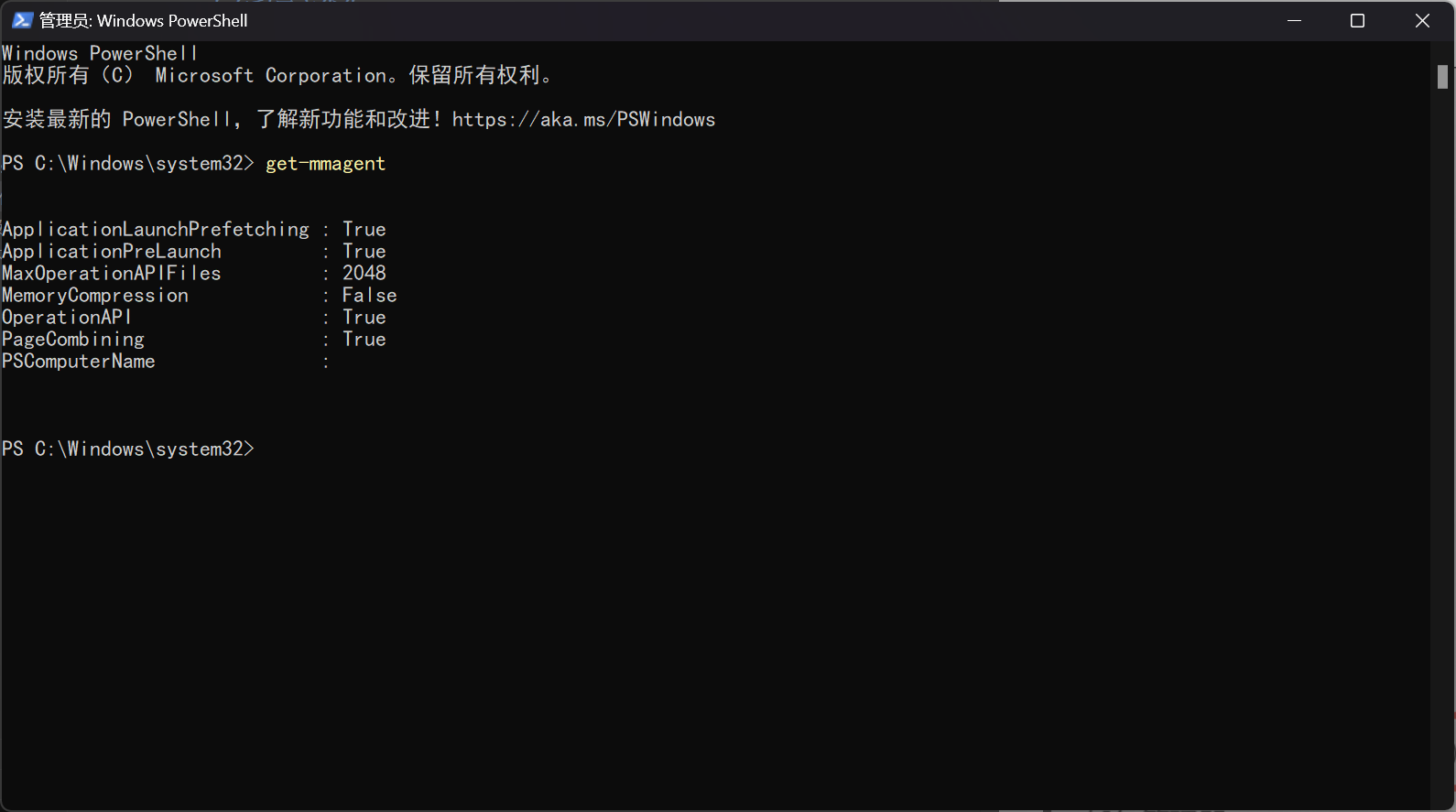Click the PowerShell icon in the title bar
The height and width of the screenshot is (812, 1456).
[x=22, y=20]
